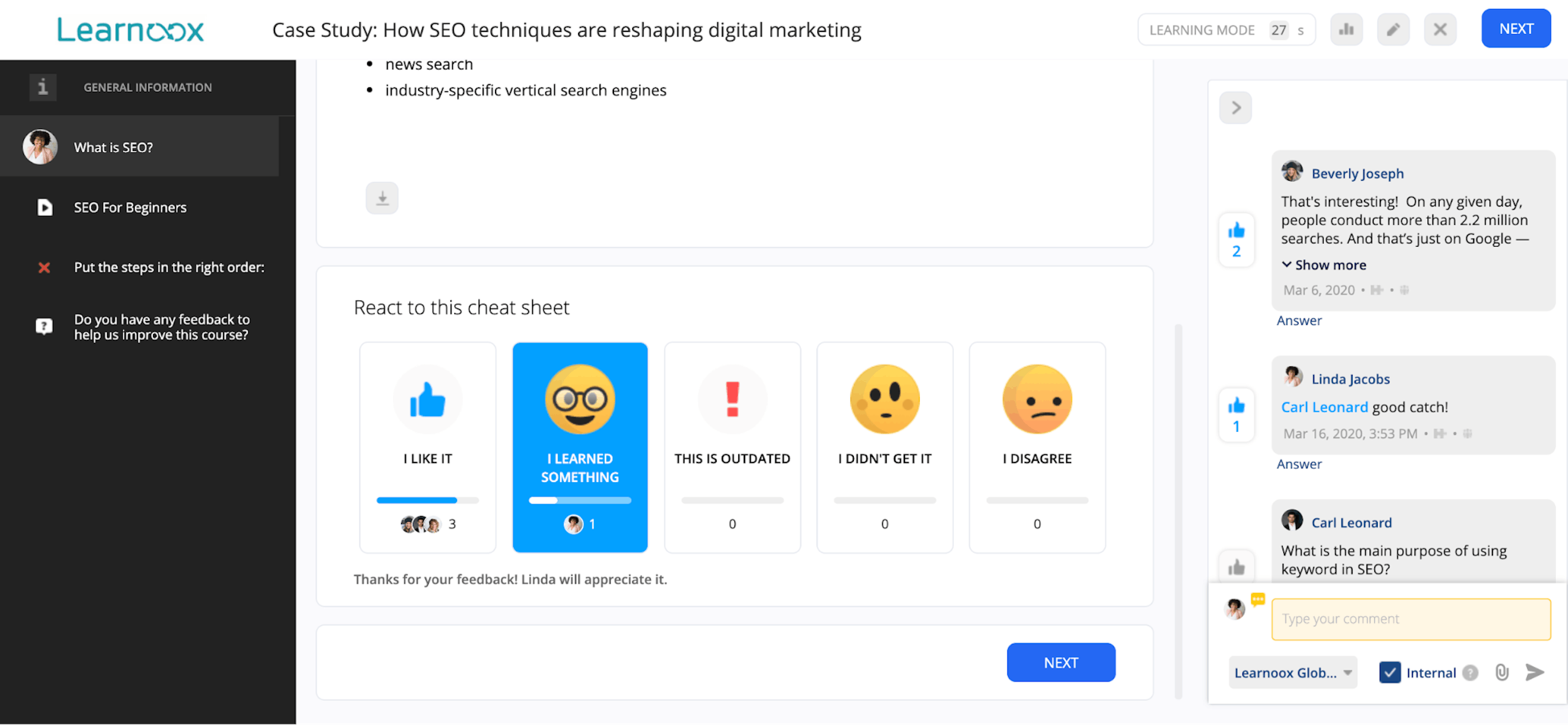Uncheck the Internal checkbox
The height and width of the screenshot is (725, 1568).
pos(1389,672)
